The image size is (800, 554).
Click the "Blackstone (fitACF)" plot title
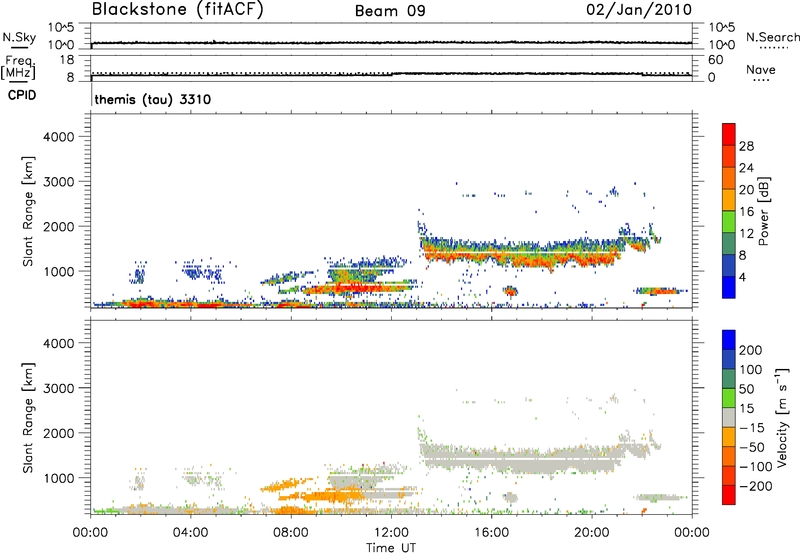[177, 10]
